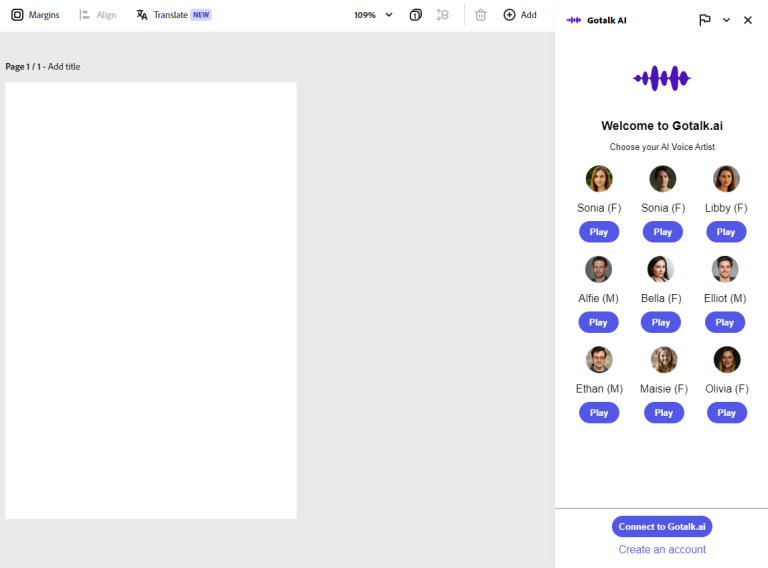Click the blank white page canvas
Screen dimensions: 768x568
pos(151,301)
